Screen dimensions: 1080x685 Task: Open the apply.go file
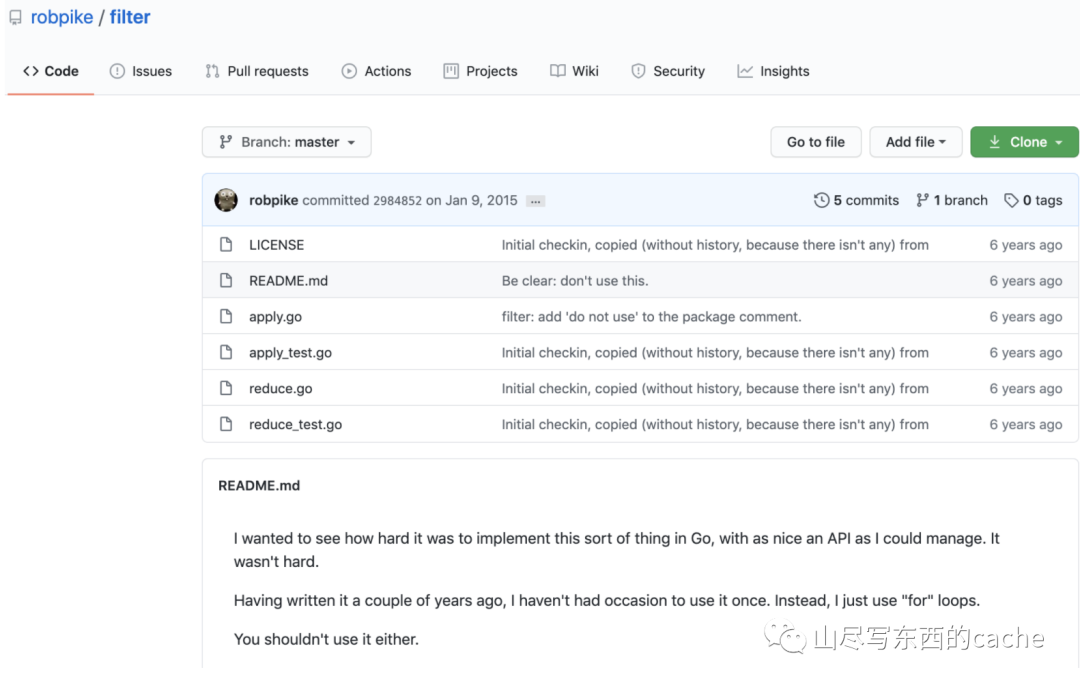[276, 317]
